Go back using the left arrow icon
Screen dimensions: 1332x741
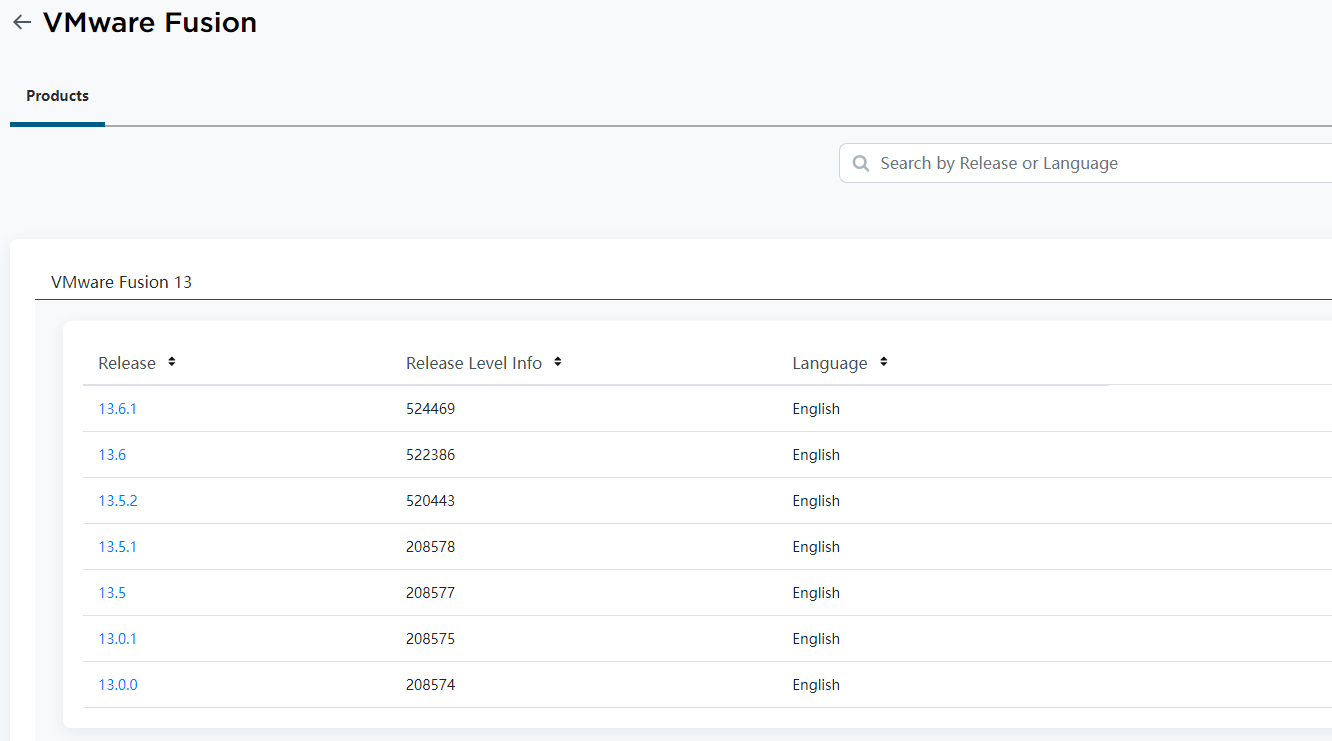click(22, 22)
